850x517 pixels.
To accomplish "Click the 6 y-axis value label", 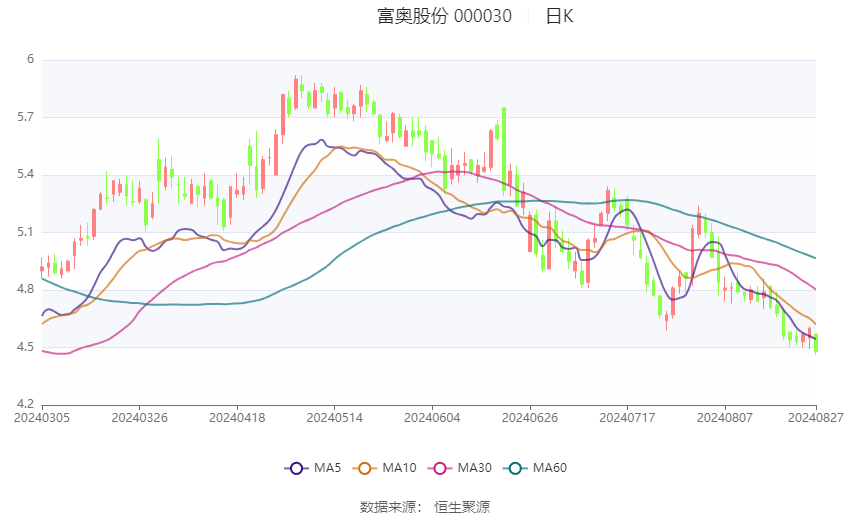I will 30,59.
